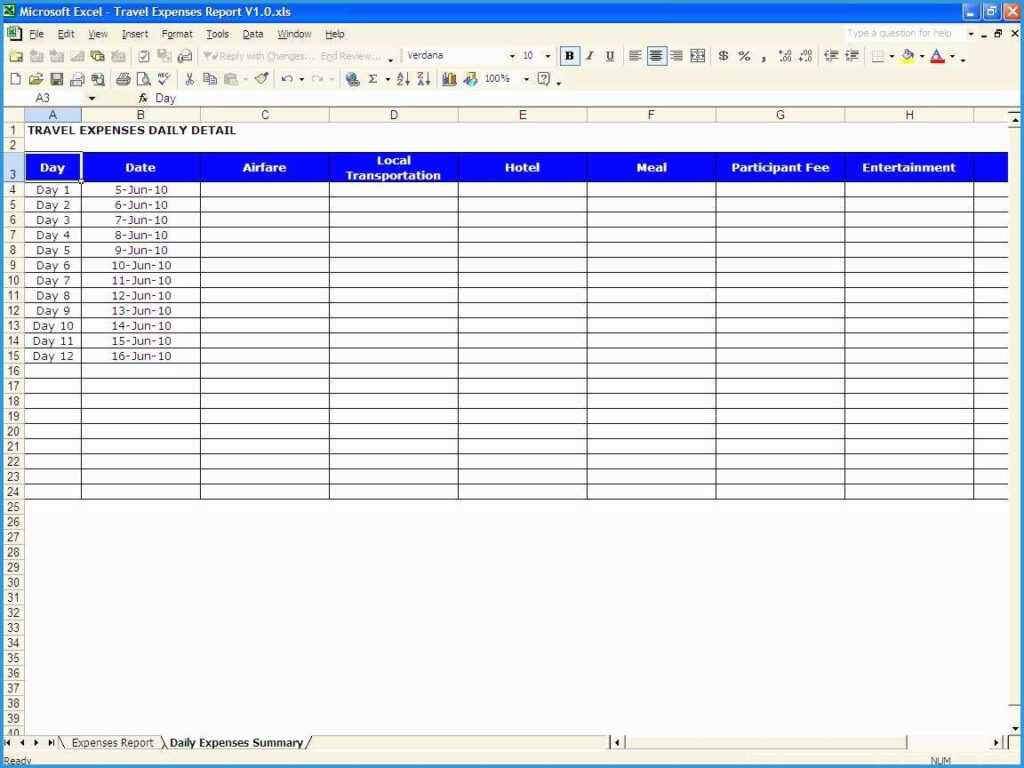Toggle Center alignment
The image size is (1024, 768).
[x=656, y=56]
